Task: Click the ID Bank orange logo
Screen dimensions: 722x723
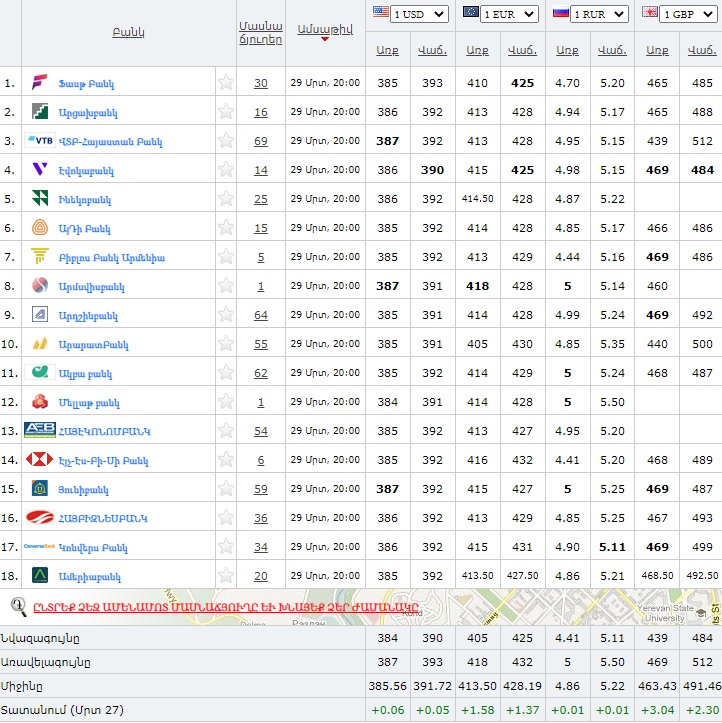Action: (40, 227)
